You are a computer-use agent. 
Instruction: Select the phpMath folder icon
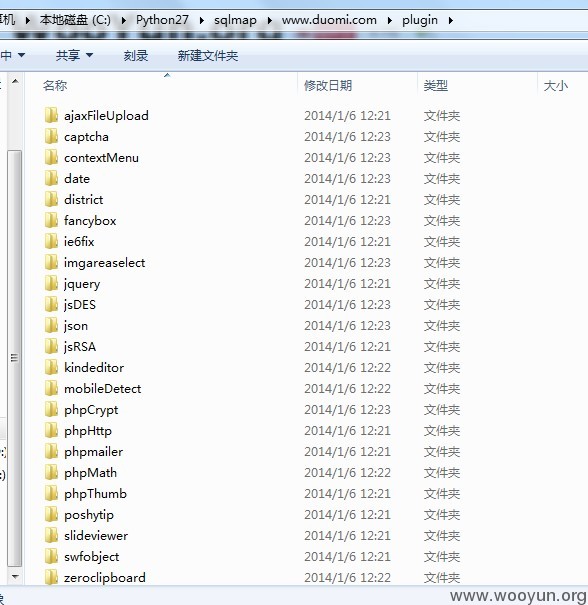point(51,472)
